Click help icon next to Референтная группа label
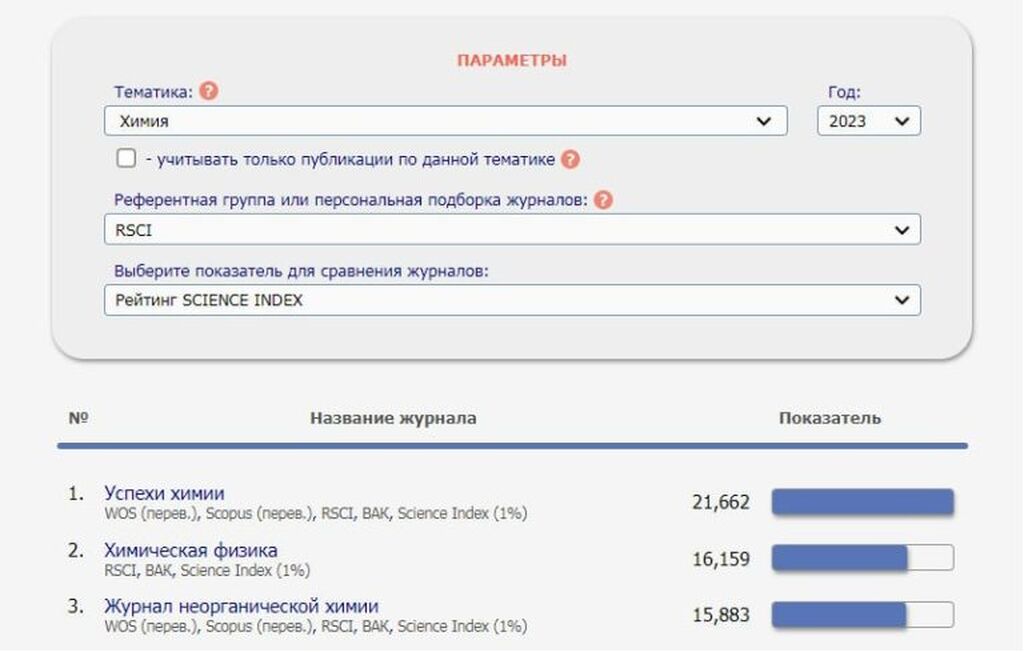This screenshot has width=1024, height=652. click(x=603, y=200)
